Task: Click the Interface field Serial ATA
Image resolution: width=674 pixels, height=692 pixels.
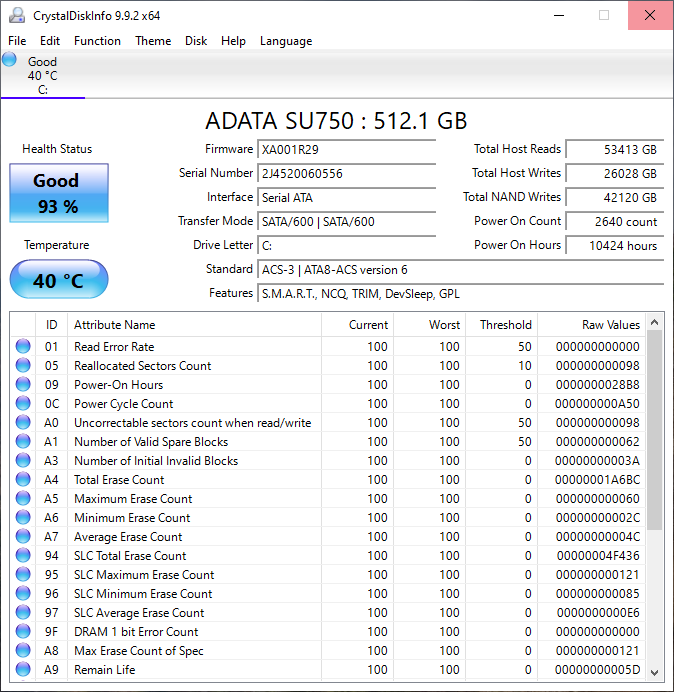Action: pyautogui.click(x=346, y=197)
